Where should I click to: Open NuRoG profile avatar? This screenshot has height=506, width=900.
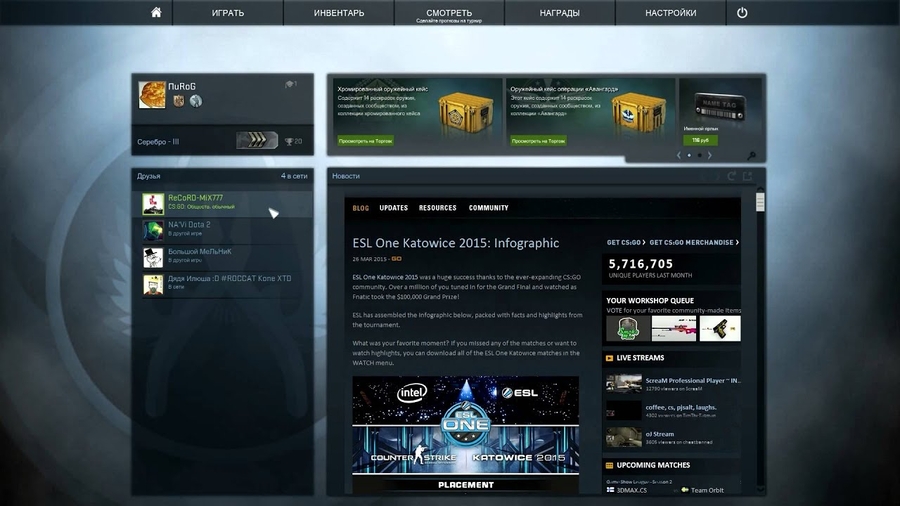152,94
